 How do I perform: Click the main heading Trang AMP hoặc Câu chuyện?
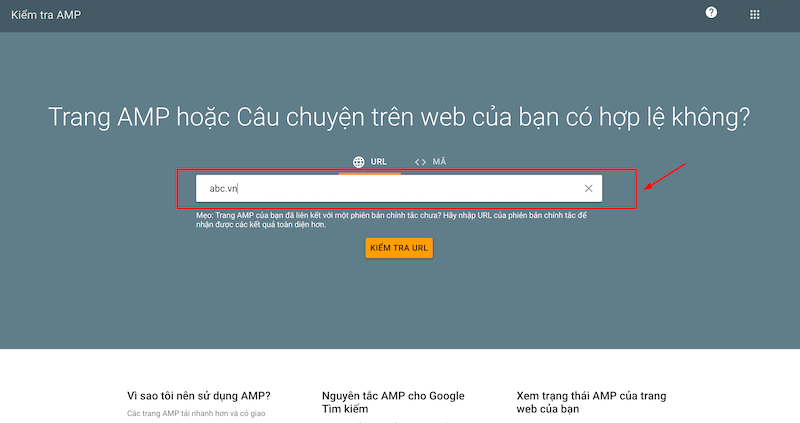[x=399, y=117]
